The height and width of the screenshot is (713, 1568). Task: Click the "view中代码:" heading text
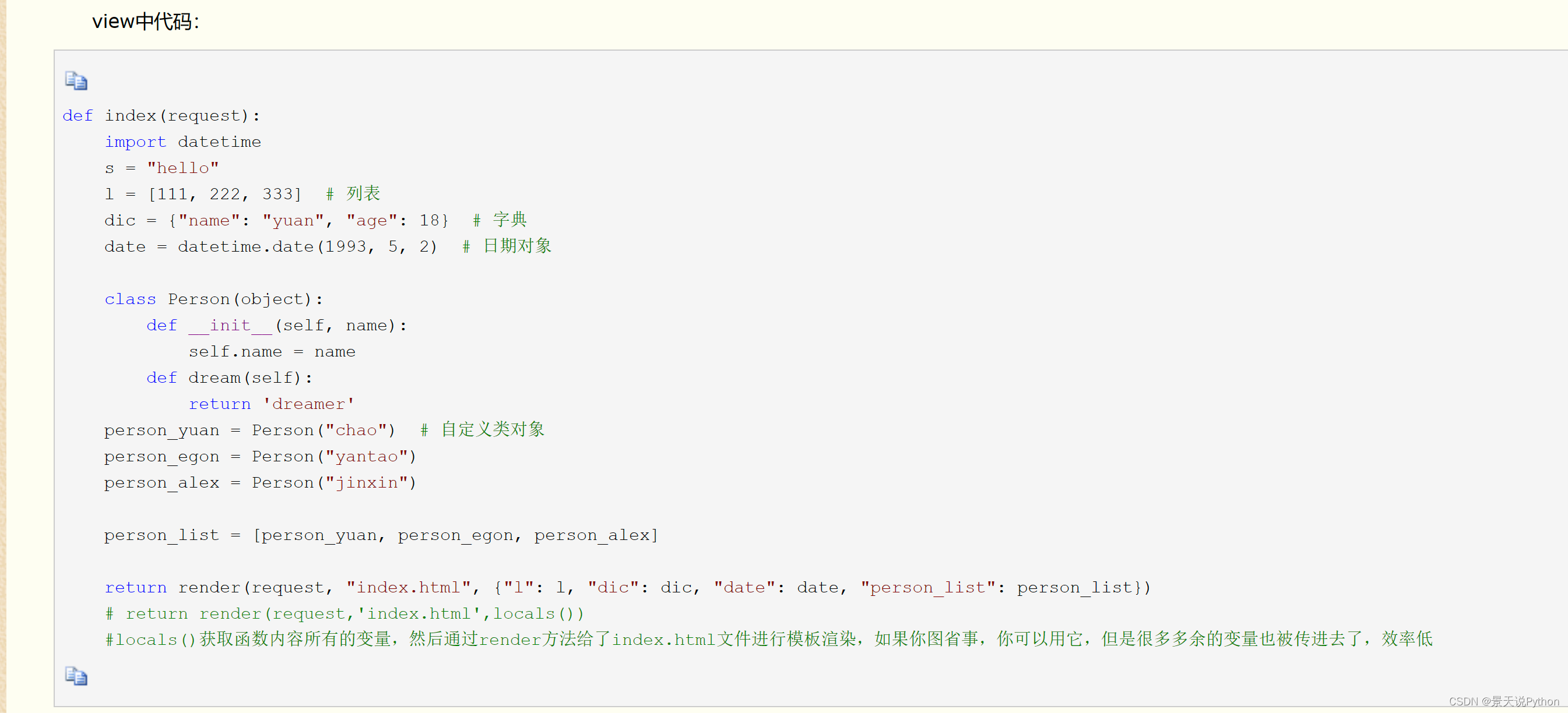point(146,22)
